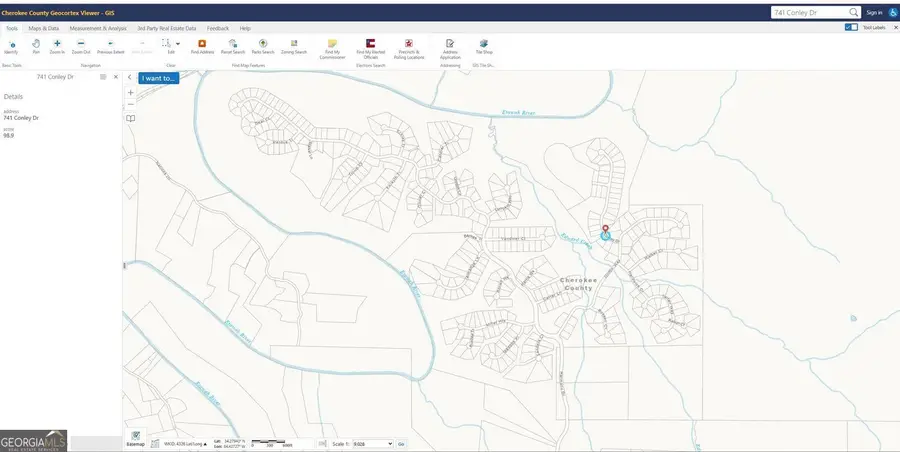900x452 pixels.
Task: Click the side panel resize handle
Action: (x=124, y=265)
